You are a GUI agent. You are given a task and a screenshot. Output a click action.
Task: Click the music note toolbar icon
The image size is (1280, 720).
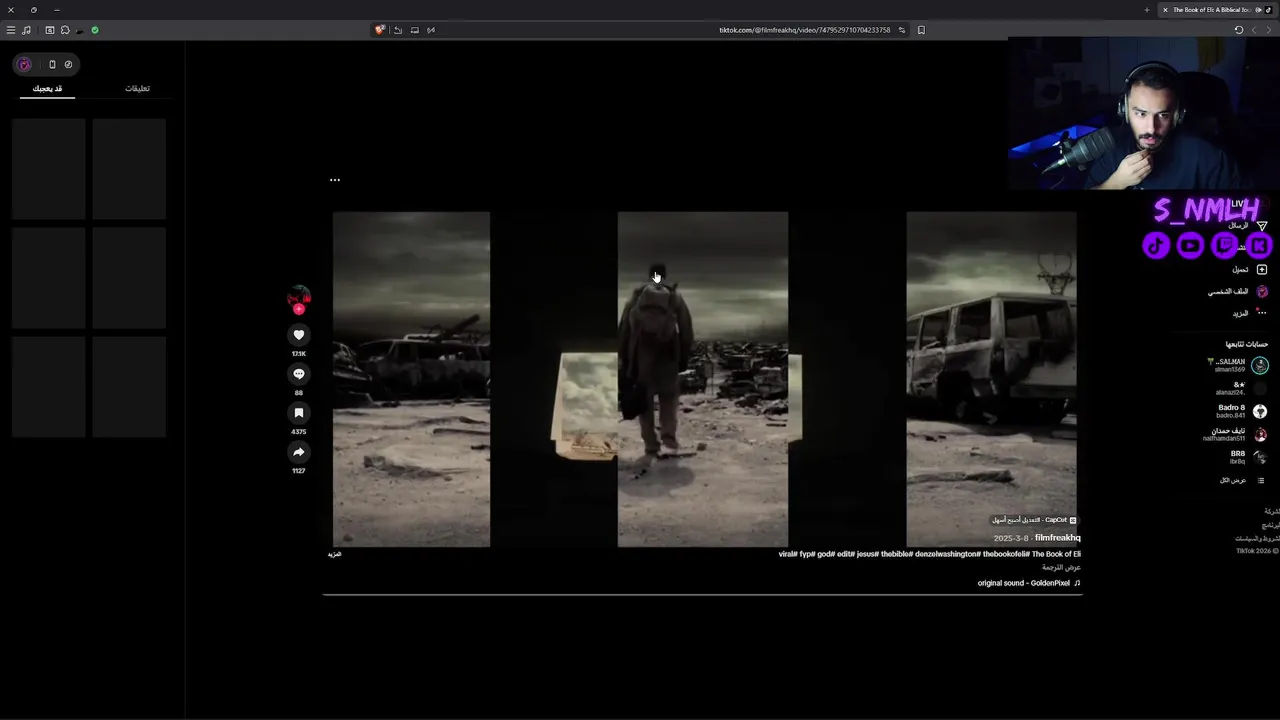pyautogui.click(x=26, y=30)
